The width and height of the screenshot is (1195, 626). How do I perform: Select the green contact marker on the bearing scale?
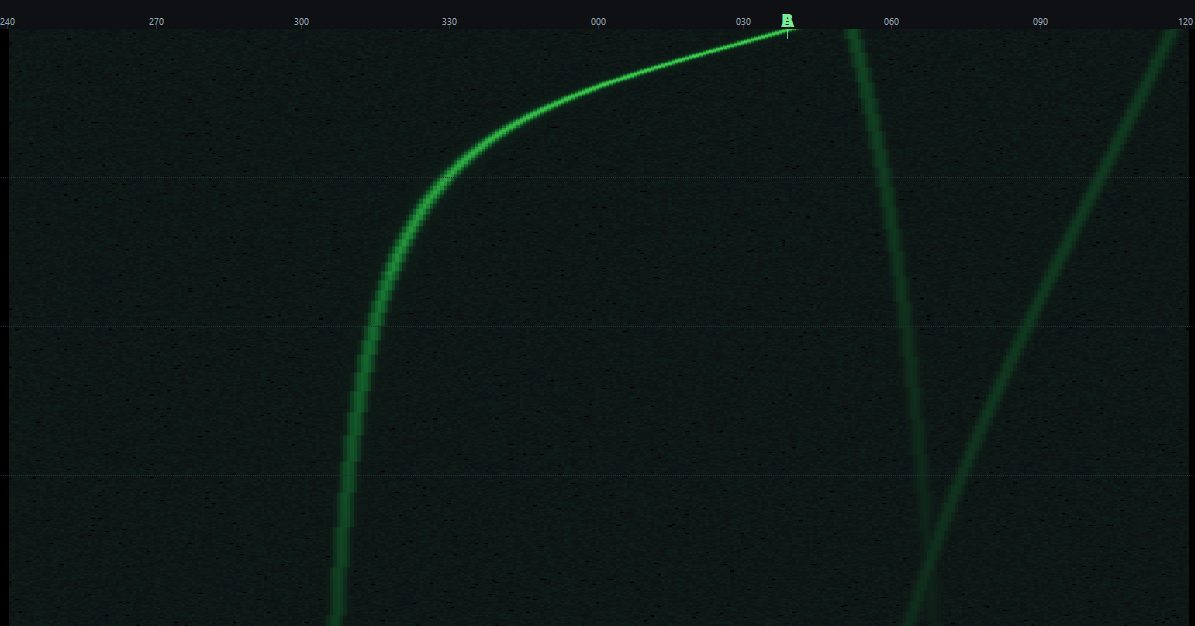pos(787,21)
